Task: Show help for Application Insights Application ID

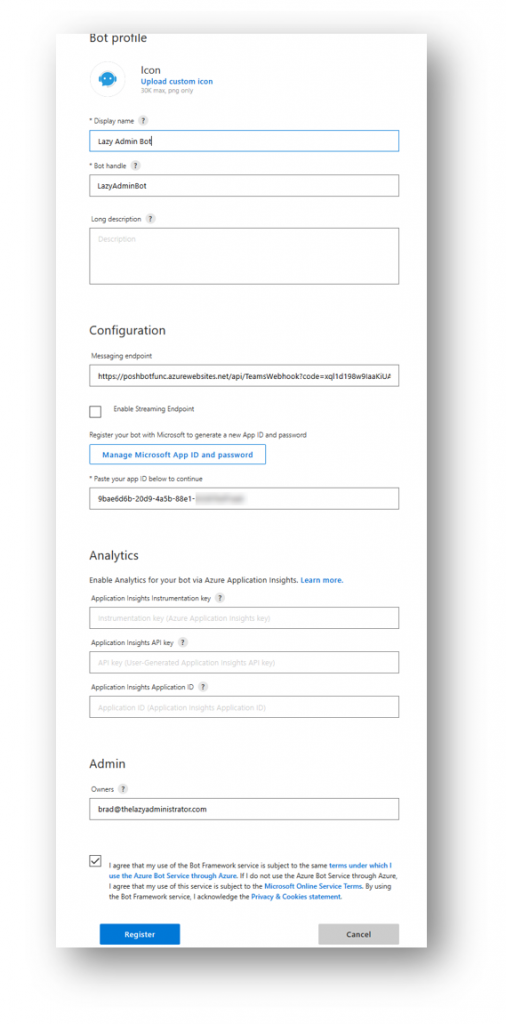Action: tap(203, 687)
